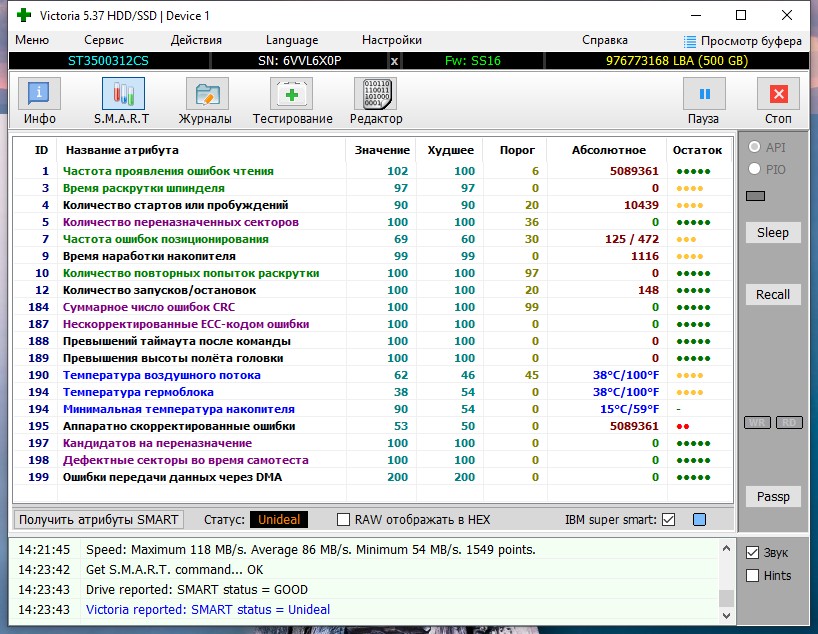
Task: Click log scrollbar down arrow
Action: click(x=726, y=616)
